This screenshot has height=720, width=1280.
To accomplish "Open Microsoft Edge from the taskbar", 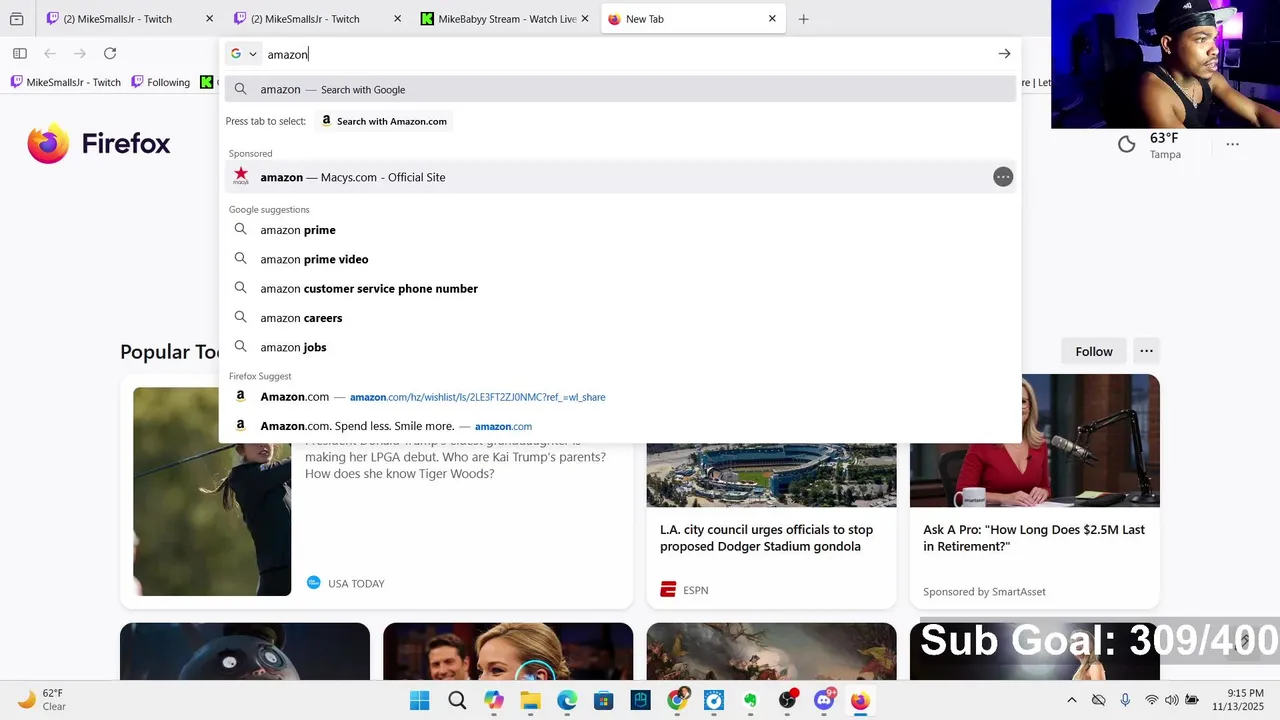I will [567, 700].
